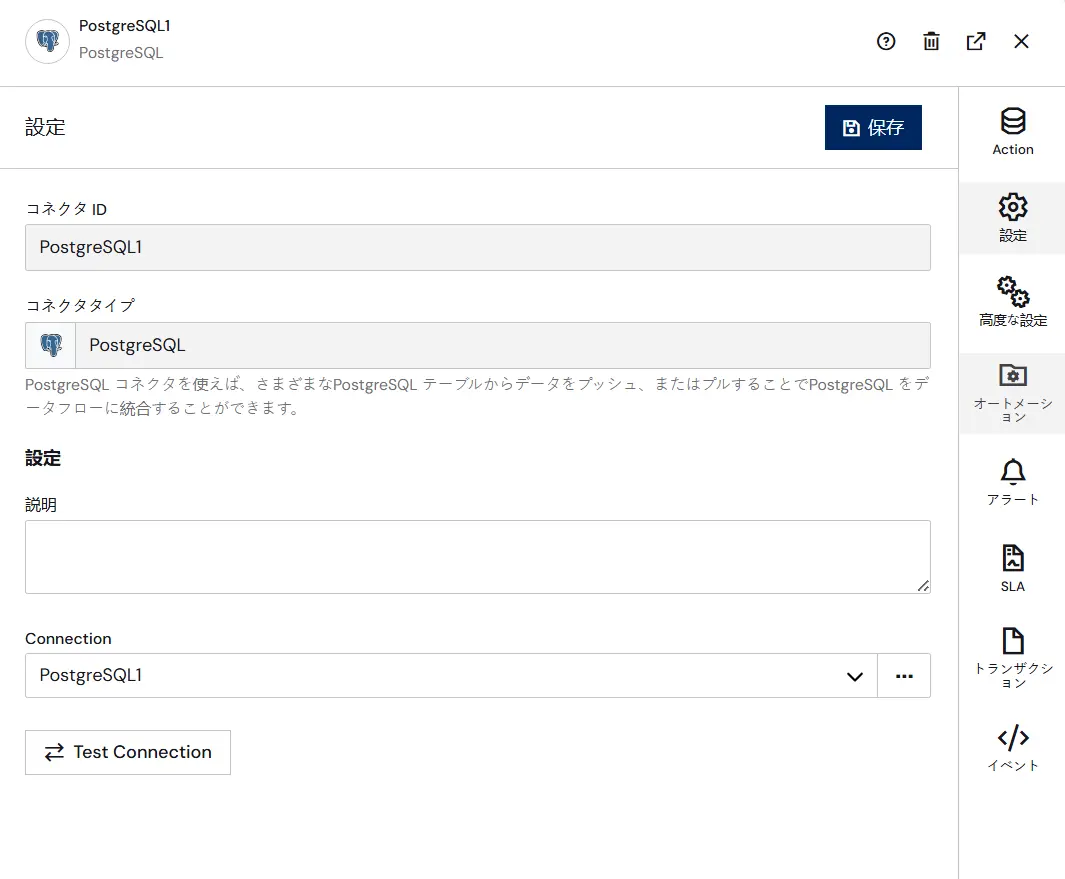Click the コネクタ ID input field
The height and width of the screenshot is (879, 1065).
click(477, 247)
